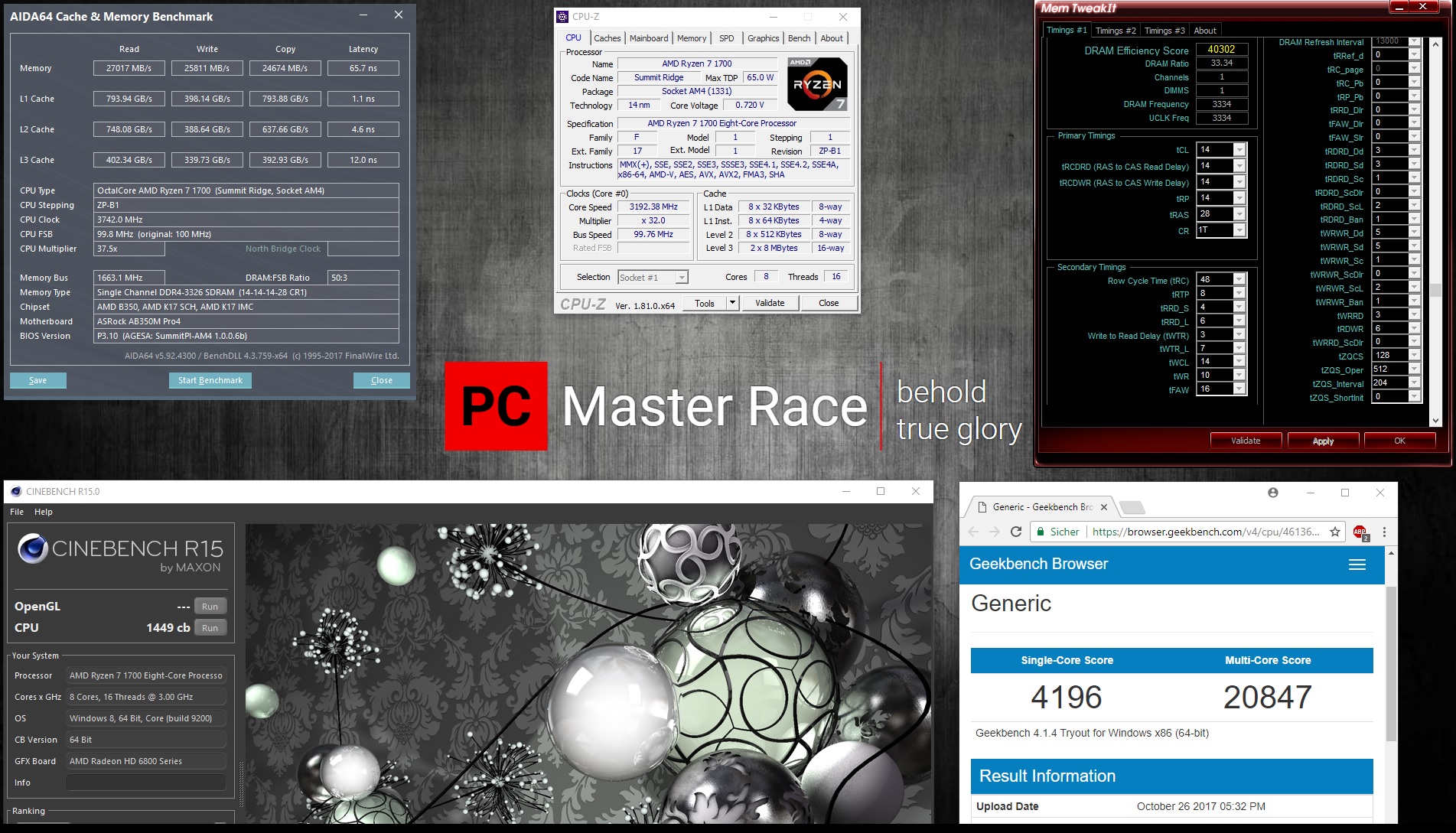
Task: Click the Validate button in CPU-Z
Action: pos(770,303)
